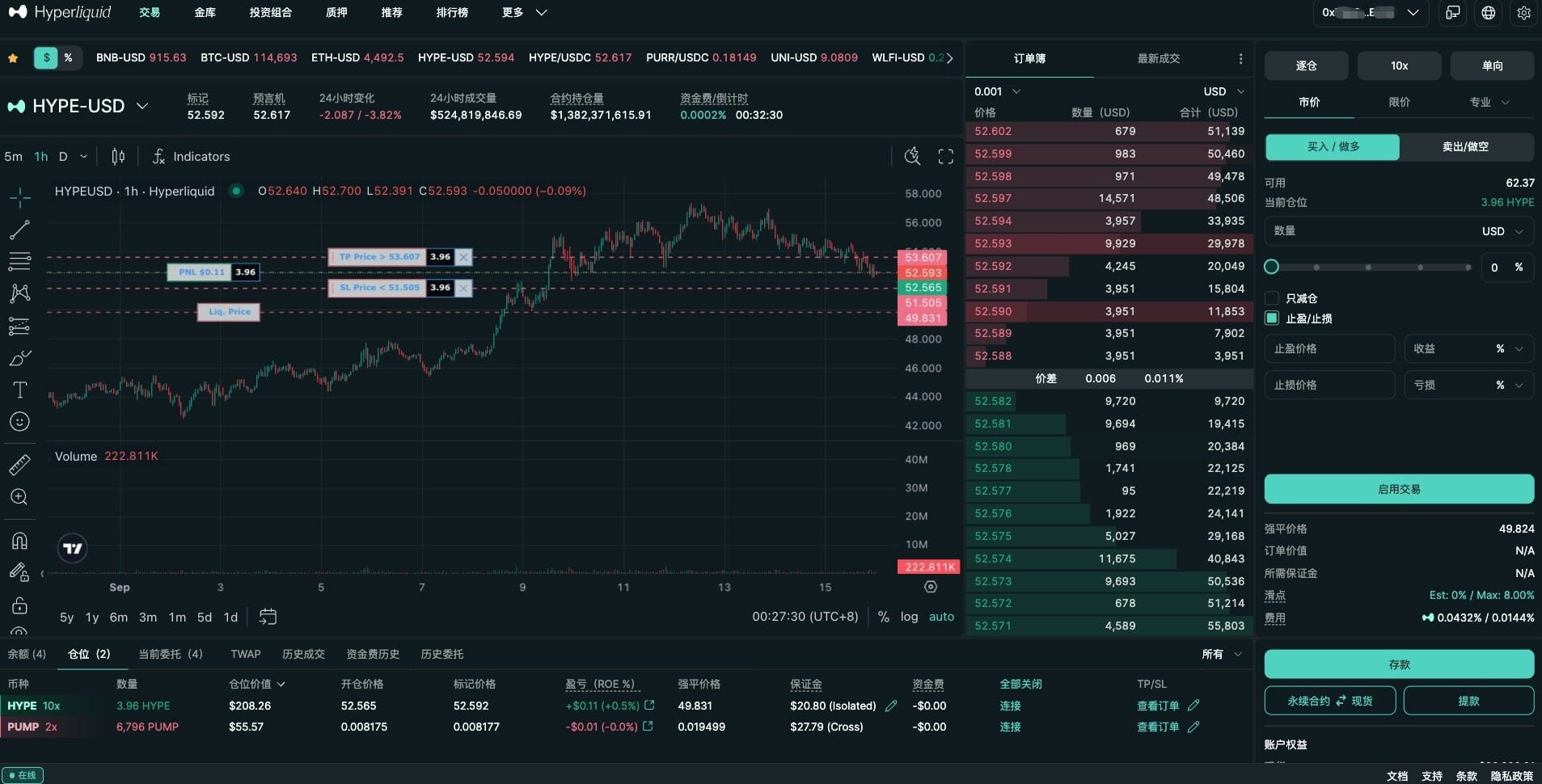Select the ruler measurement tool
Screen dimensions: 1542x784
click(19, 464)
